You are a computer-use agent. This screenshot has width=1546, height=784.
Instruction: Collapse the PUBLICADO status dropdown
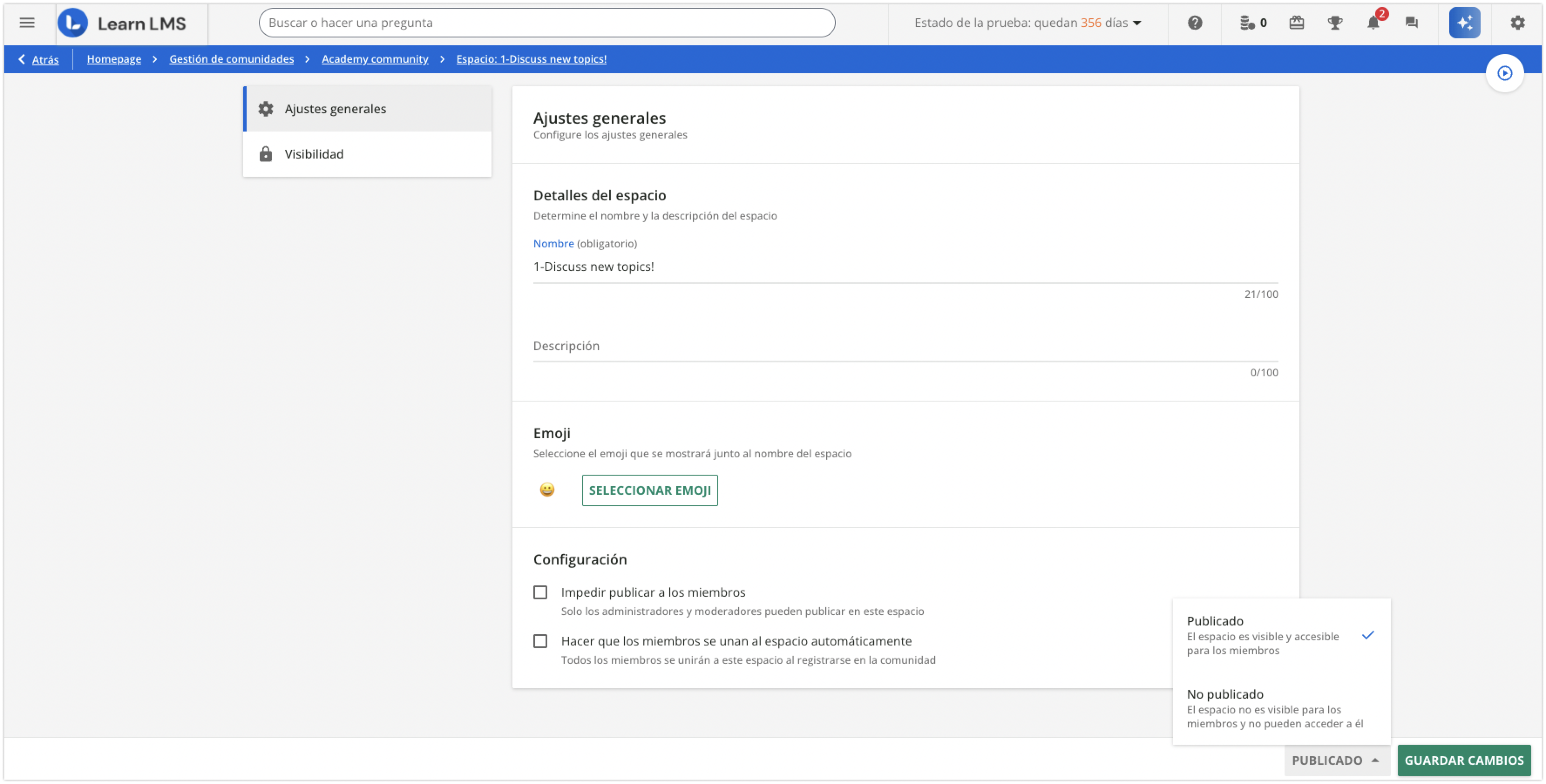coord(1336,760)
